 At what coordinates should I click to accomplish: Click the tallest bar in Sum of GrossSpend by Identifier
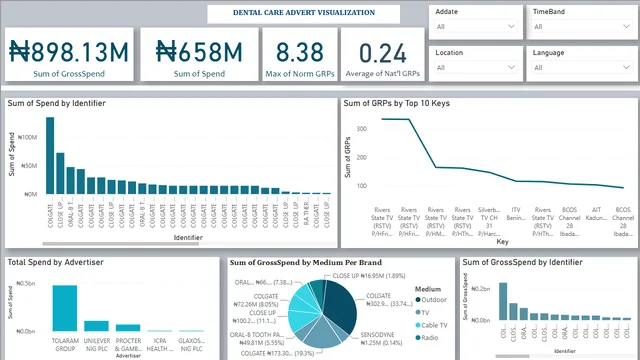click(x=503, y=301)
